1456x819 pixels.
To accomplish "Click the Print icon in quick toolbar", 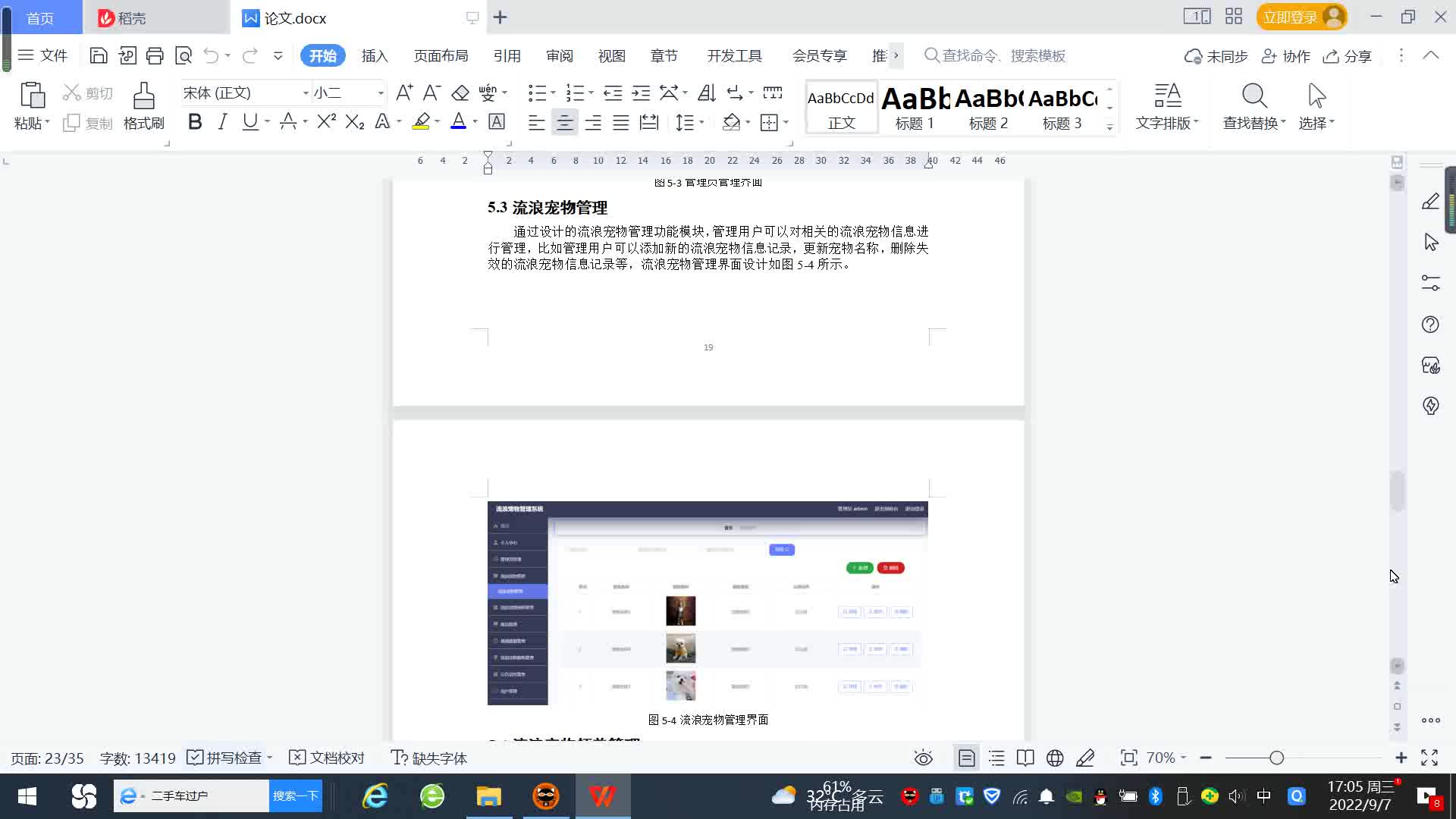I will (155, 55).
